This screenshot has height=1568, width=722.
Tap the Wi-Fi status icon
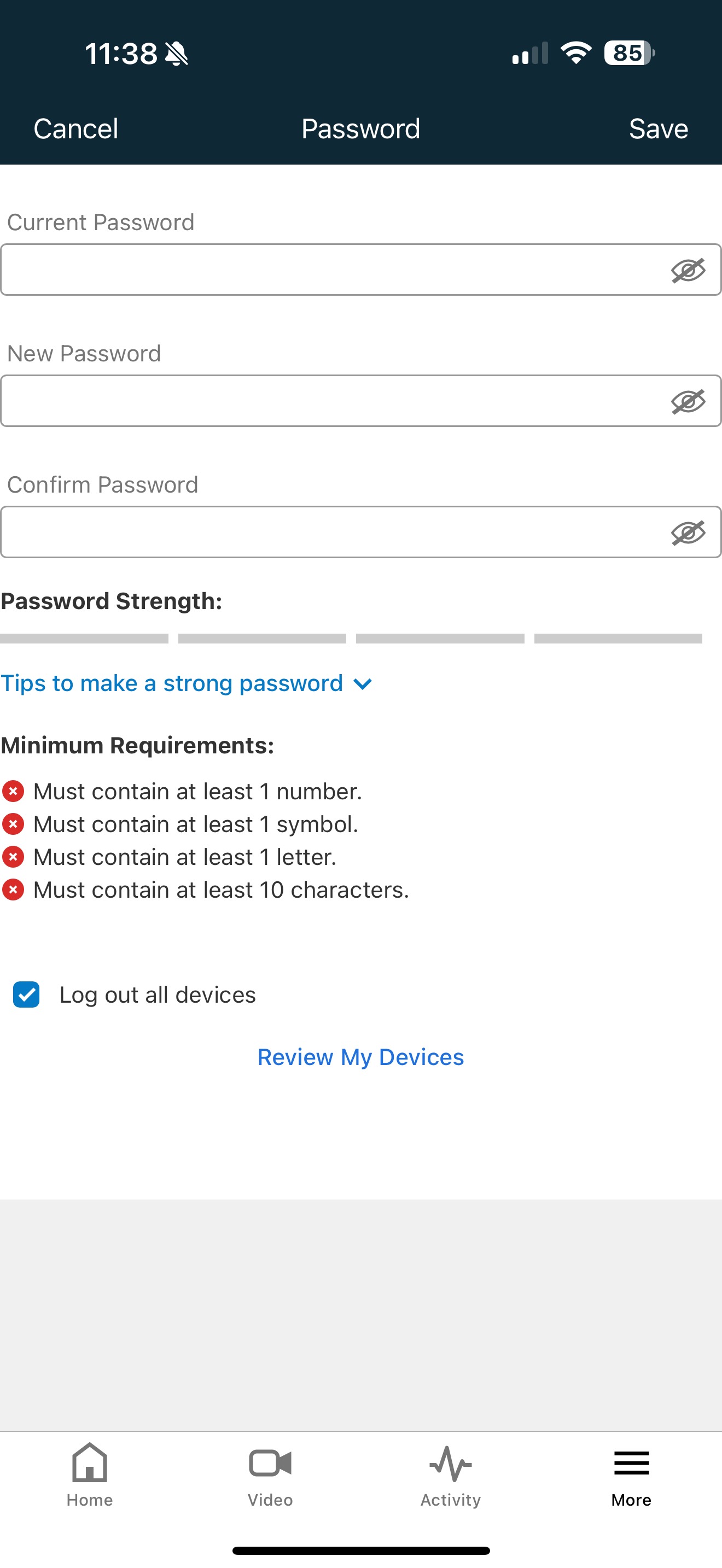576,53
